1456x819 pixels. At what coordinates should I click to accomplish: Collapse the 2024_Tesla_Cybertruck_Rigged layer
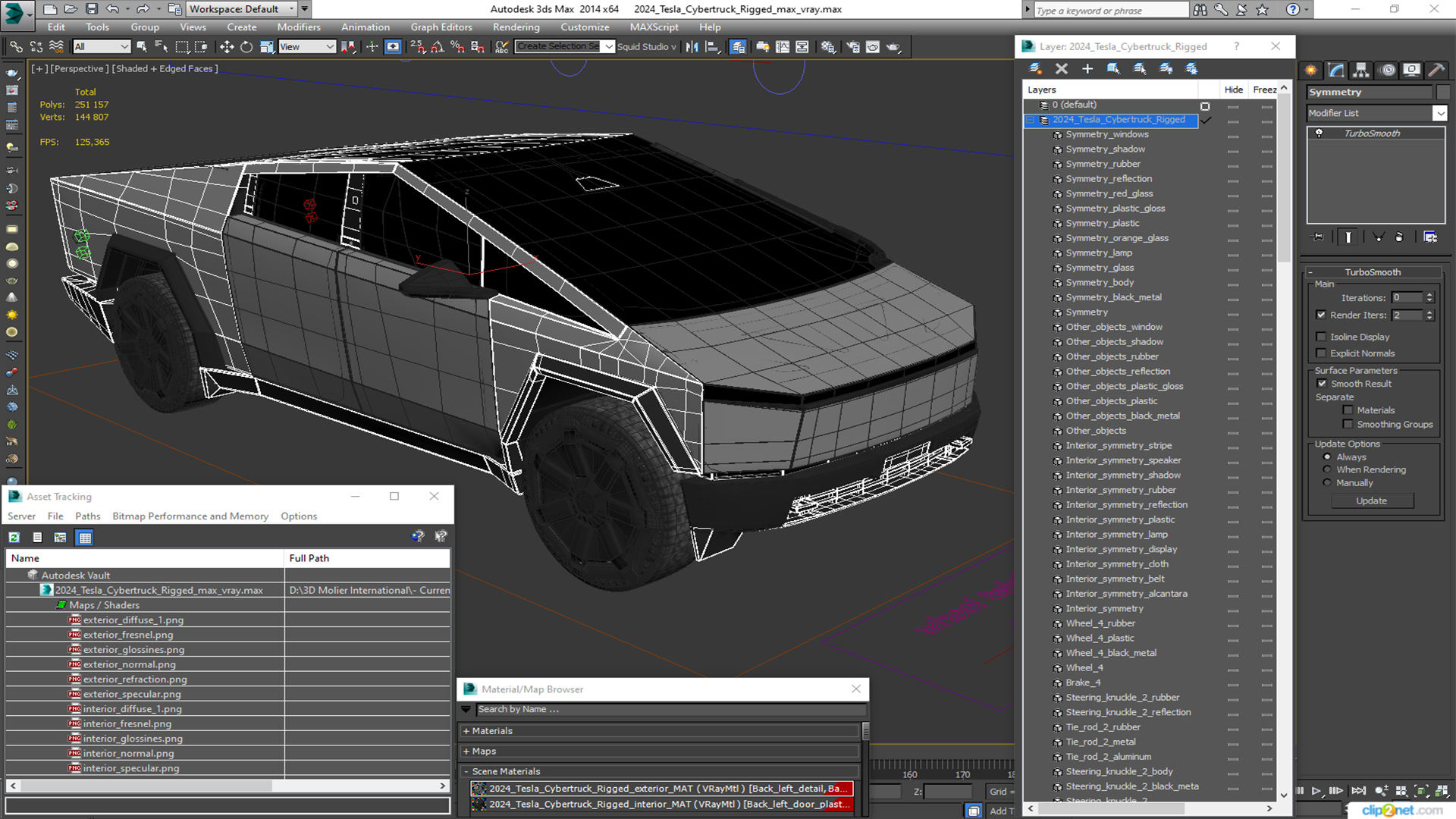[1031, 120]
